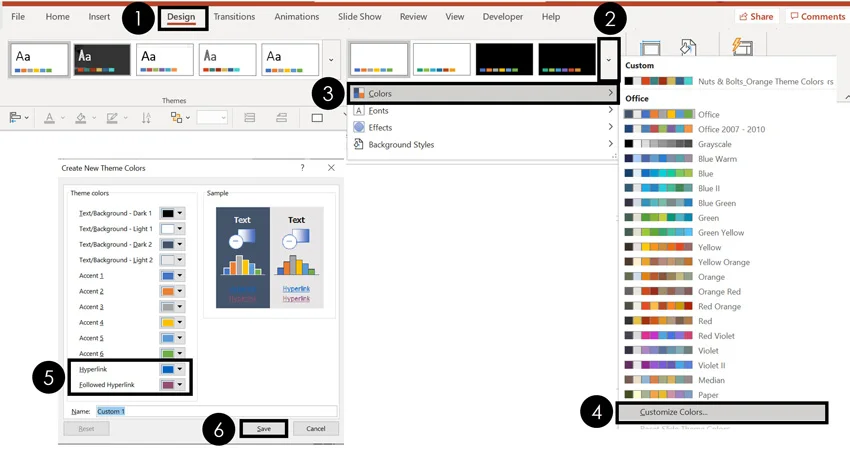Click the shape fill bucket icon

coord(81,118)
